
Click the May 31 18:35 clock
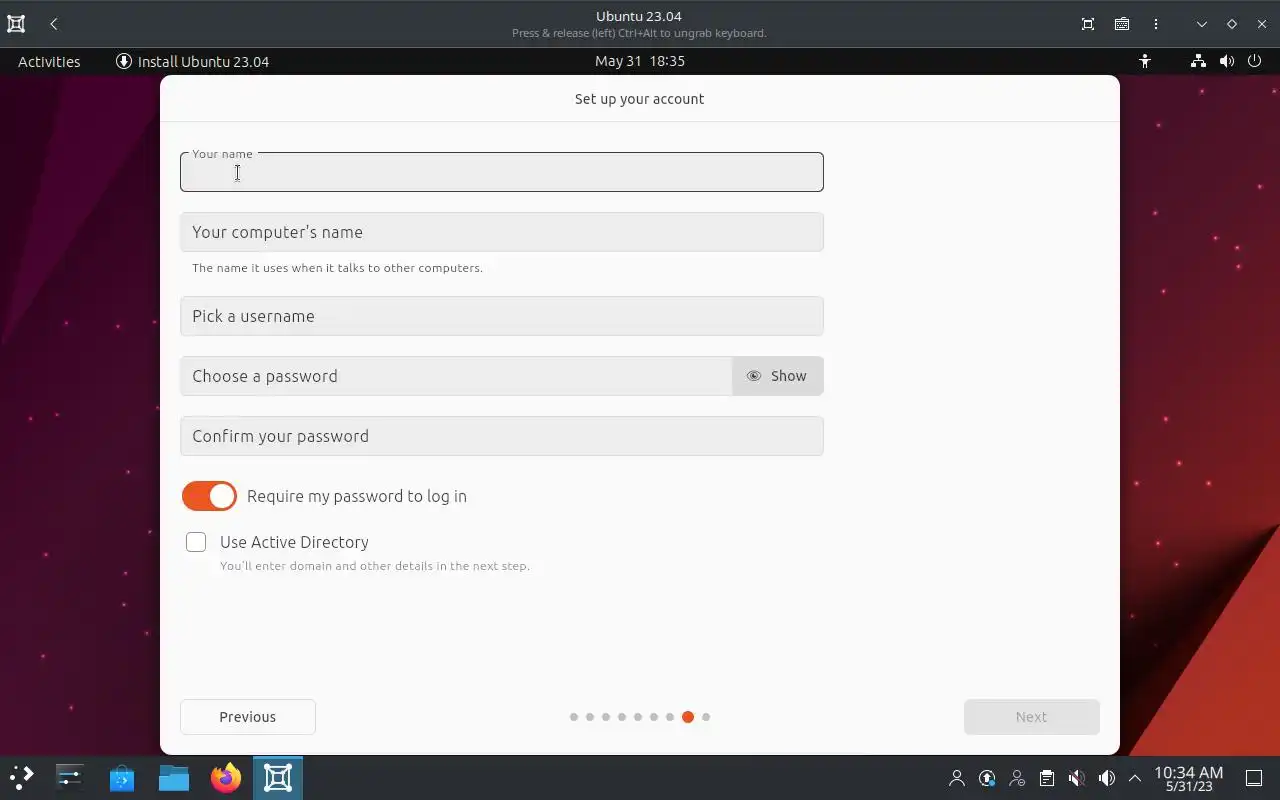639,61
